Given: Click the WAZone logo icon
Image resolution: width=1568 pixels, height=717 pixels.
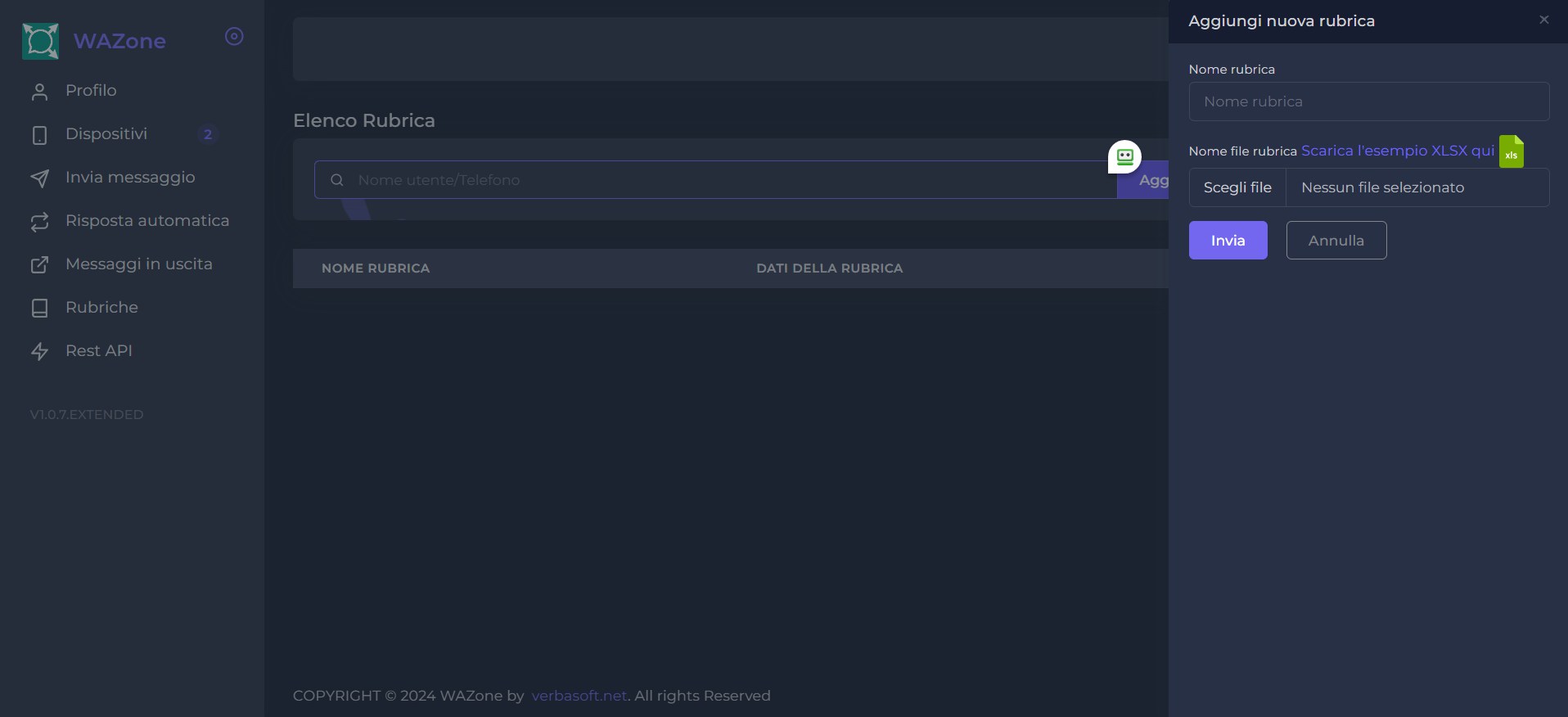Looking at the screenshot, I should [x=40, y=41].
